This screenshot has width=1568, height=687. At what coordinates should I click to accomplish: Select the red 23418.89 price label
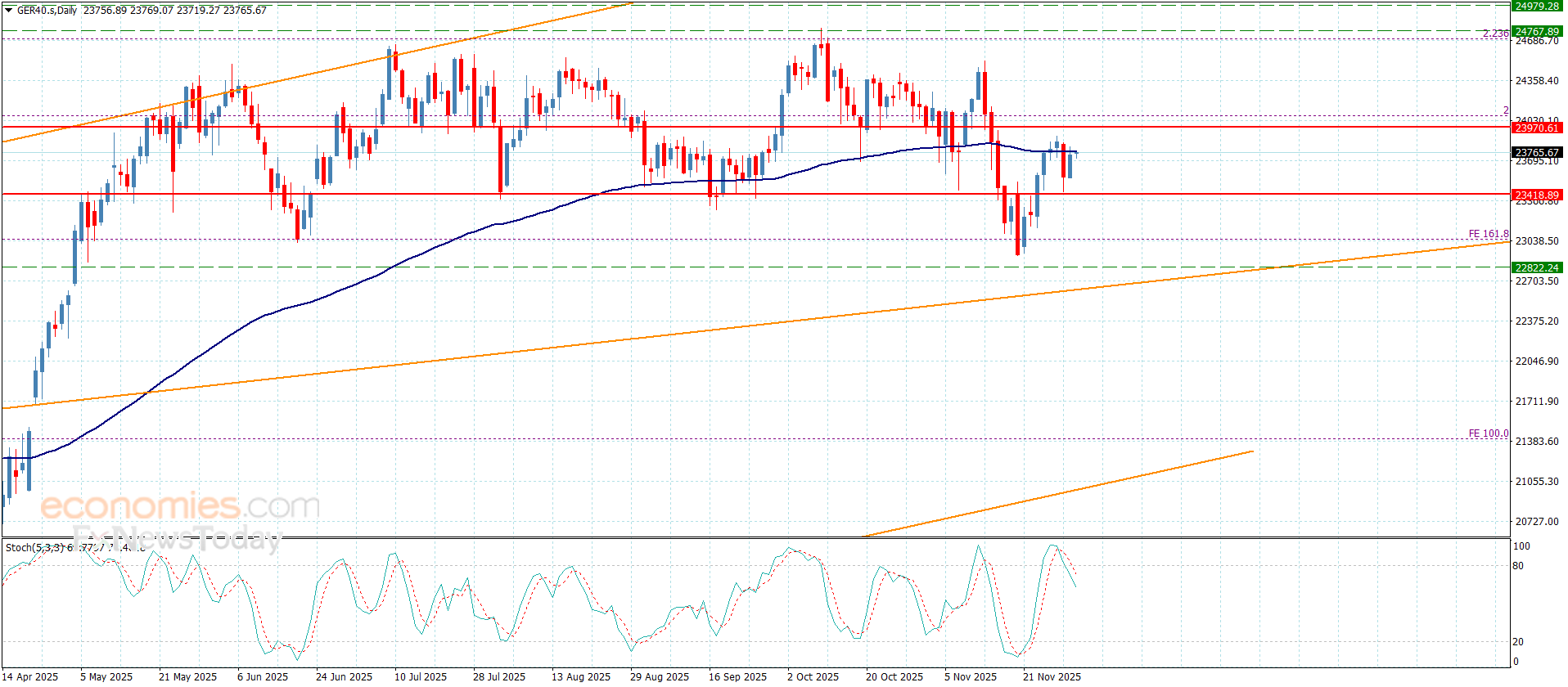point(1536,195)
